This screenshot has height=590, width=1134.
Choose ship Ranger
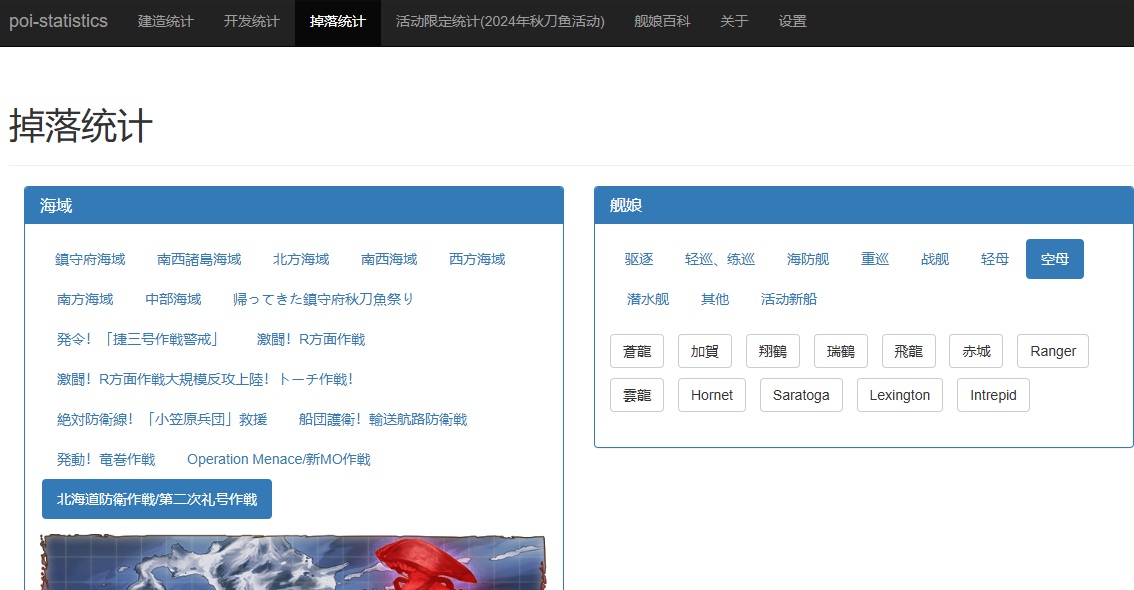click(x=1053, y=351)
